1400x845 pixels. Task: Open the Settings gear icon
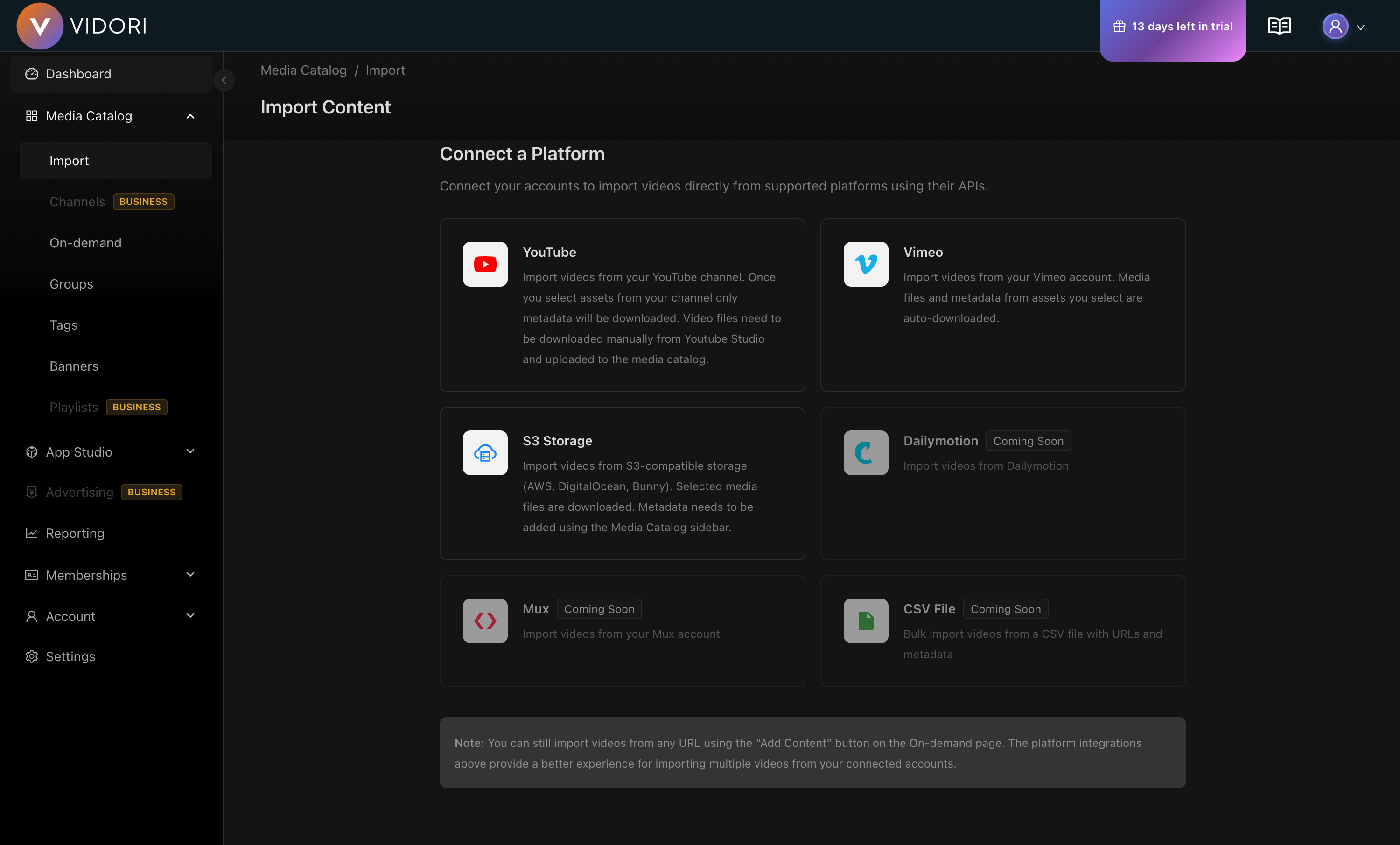coord(32,656)
